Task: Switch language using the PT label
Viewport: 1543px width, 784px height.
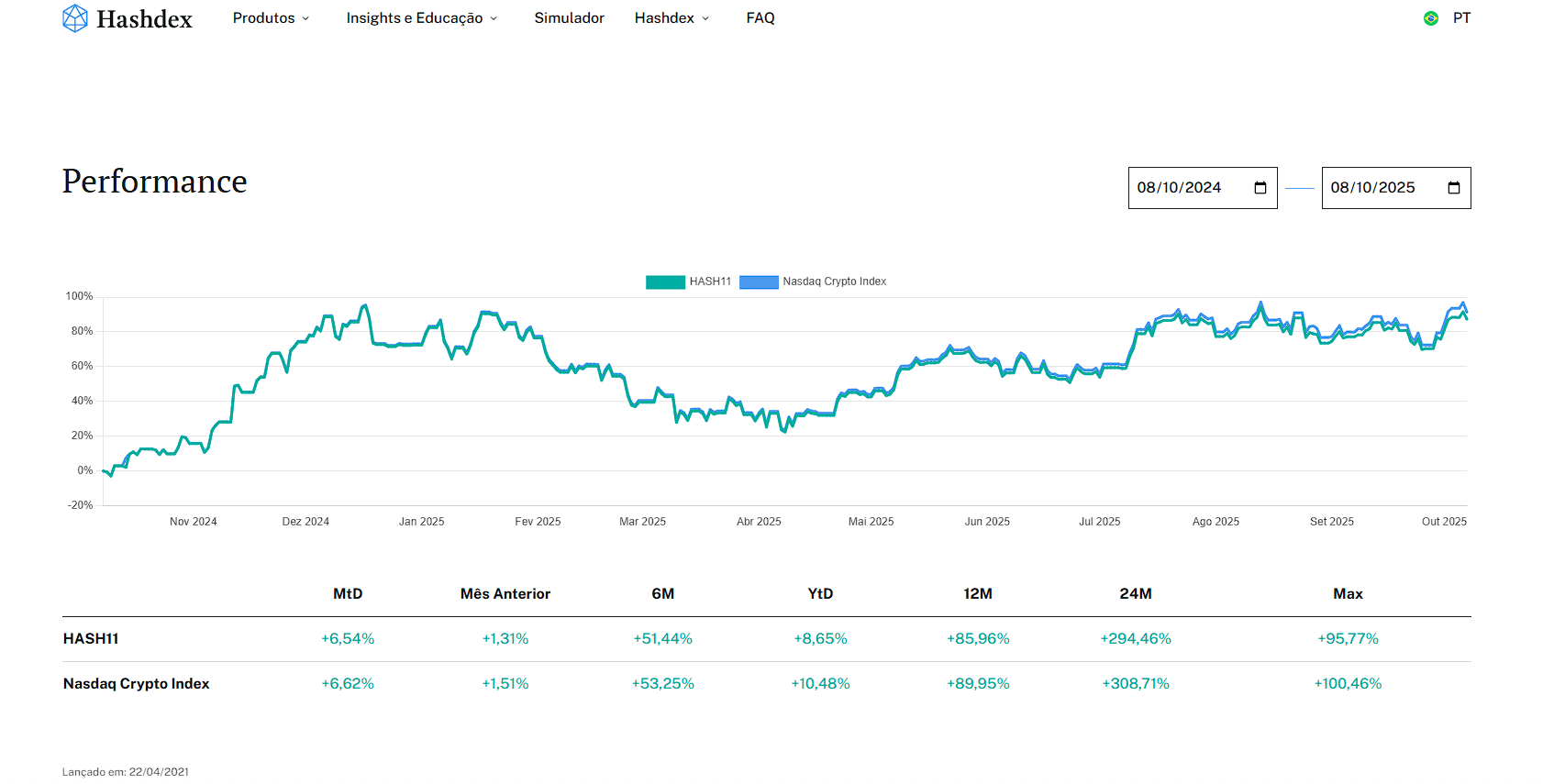Action: point(1461,18)
